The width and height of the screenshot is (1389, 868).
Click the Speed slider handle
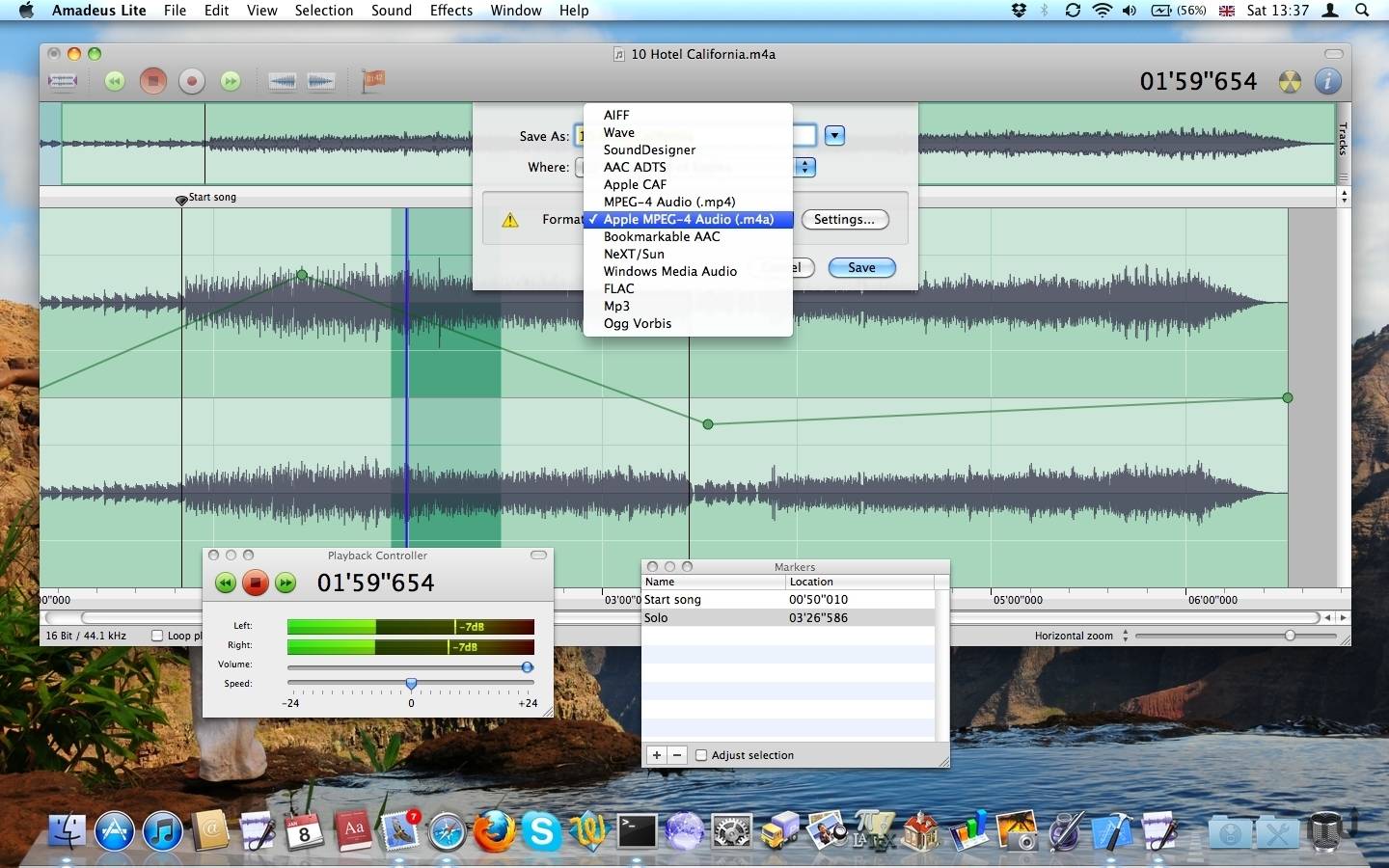[411, 684]
